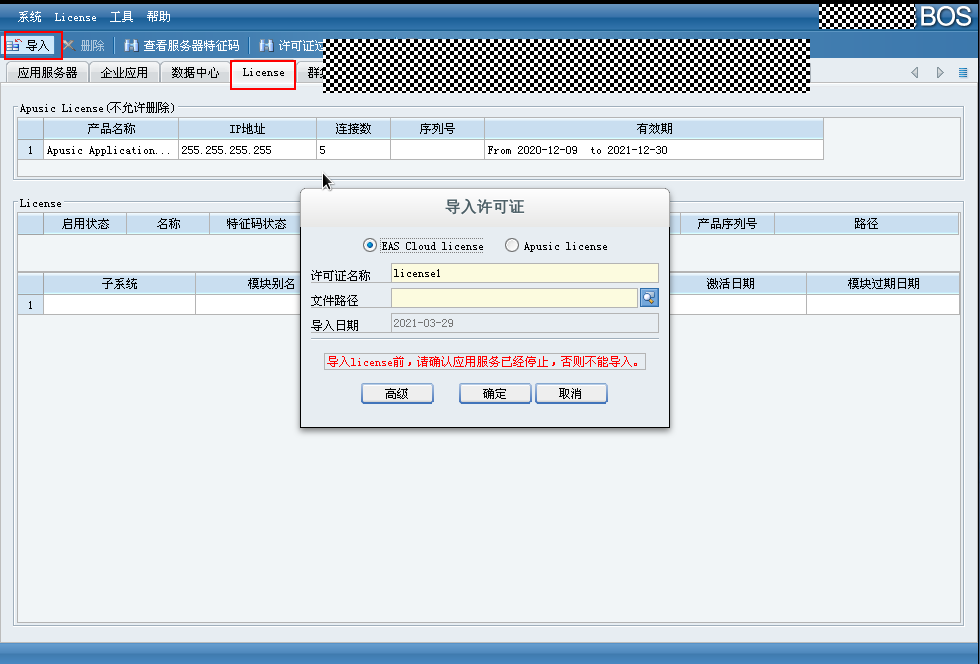This screenshot has height=664, width=980.
Task: Select the Apusic license radio button
Action: click(512, 246)
